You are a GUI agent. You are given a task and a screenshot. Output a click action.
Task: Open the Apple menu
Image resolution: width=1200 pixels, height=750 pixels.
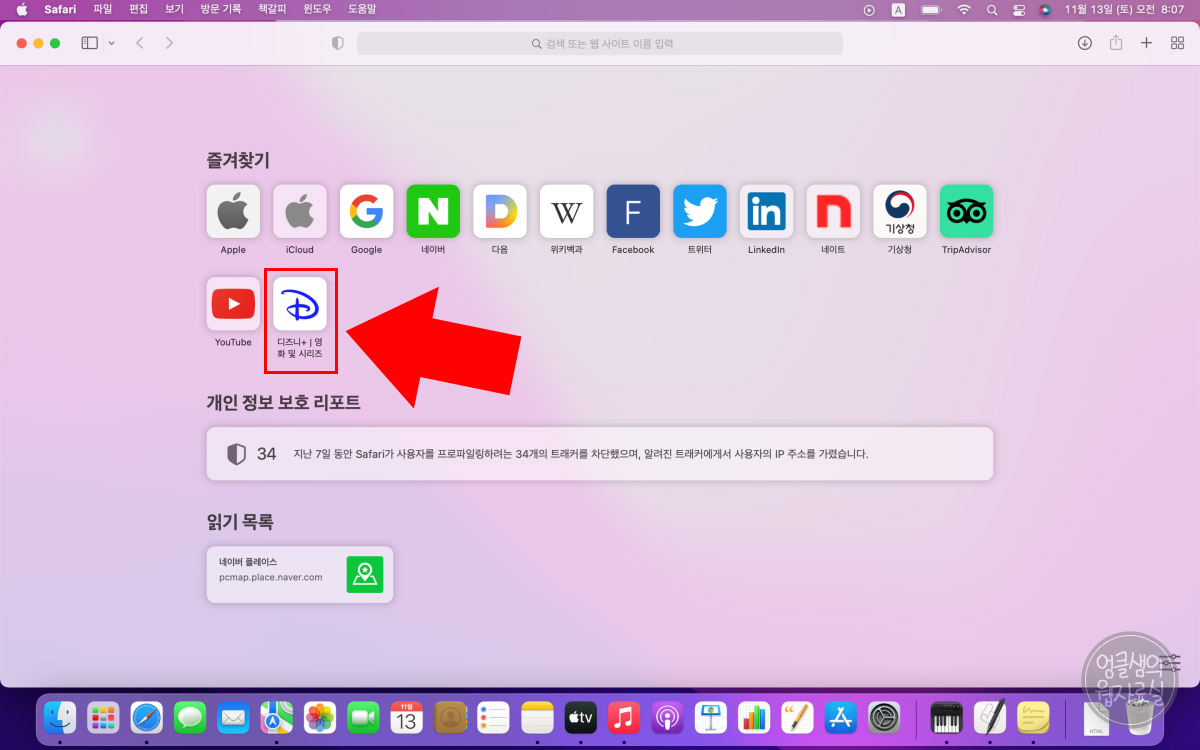tap(21, 9)
